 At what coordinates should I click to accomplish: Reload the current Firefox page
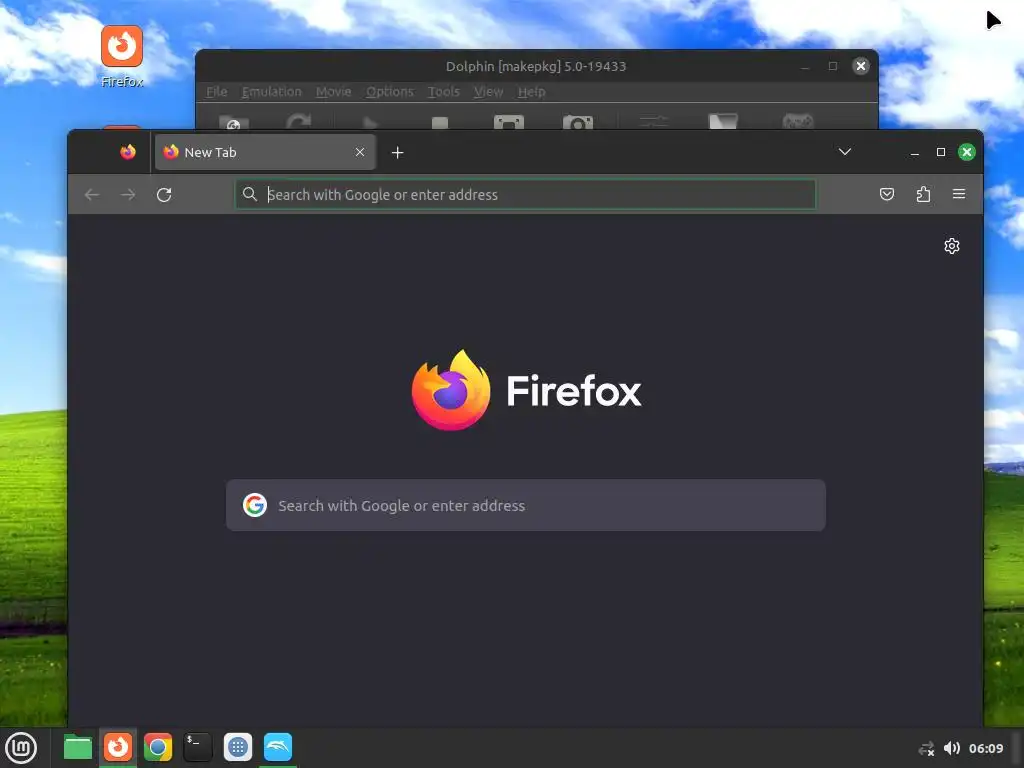[x=164, y=195]
